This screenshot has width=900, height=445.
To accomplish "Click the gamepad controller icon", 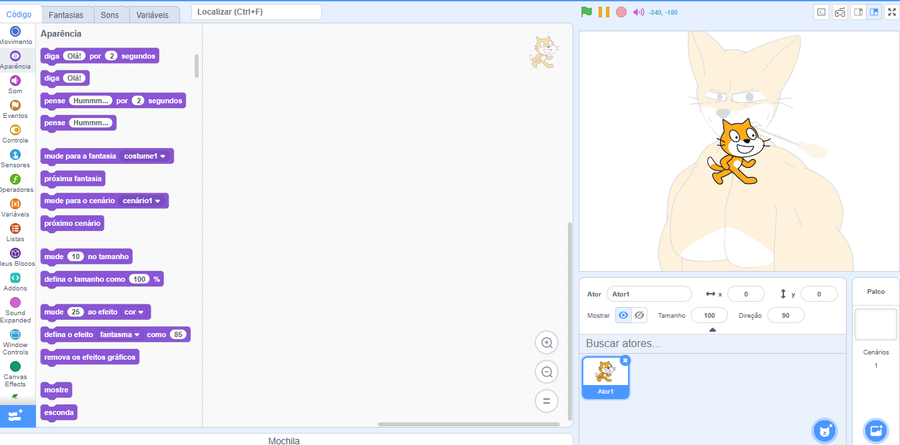I will (x=840, y=11).
